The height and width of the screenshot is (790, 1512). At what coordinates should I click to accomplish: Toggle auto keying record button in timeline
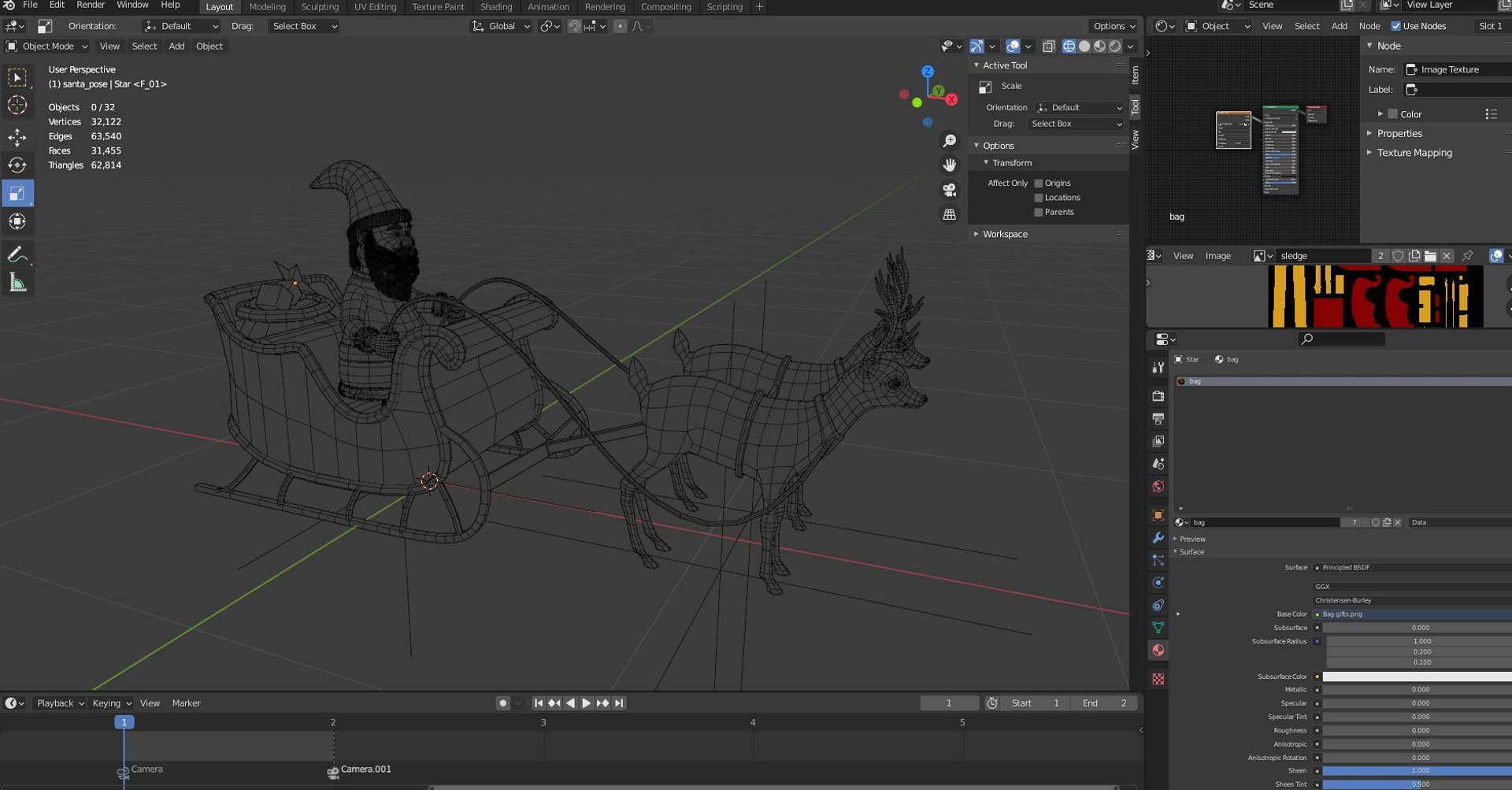tap(502, 703)
